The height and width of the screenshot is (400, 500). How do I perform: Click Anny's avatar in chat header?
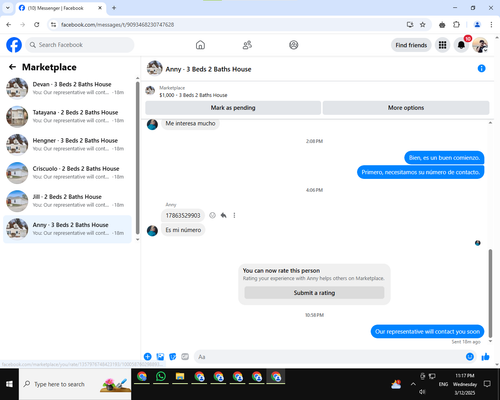pos(155,68)
